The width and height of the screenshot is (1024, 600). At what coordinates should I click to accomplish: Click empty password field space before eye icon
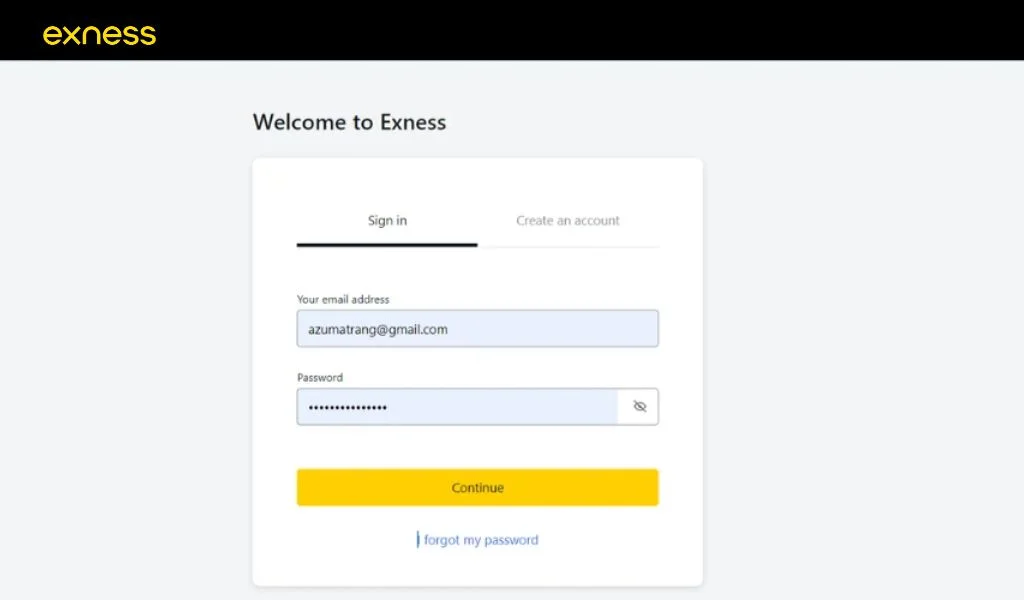[520, 407]
